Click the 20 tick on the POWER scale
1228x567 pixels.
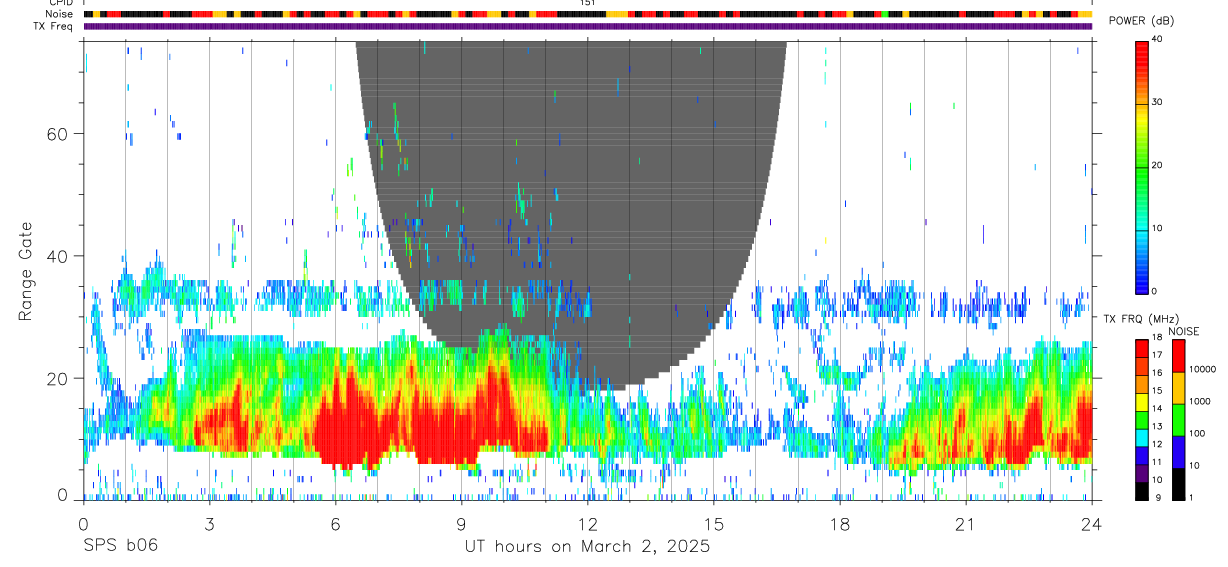tap(1156, 165)
